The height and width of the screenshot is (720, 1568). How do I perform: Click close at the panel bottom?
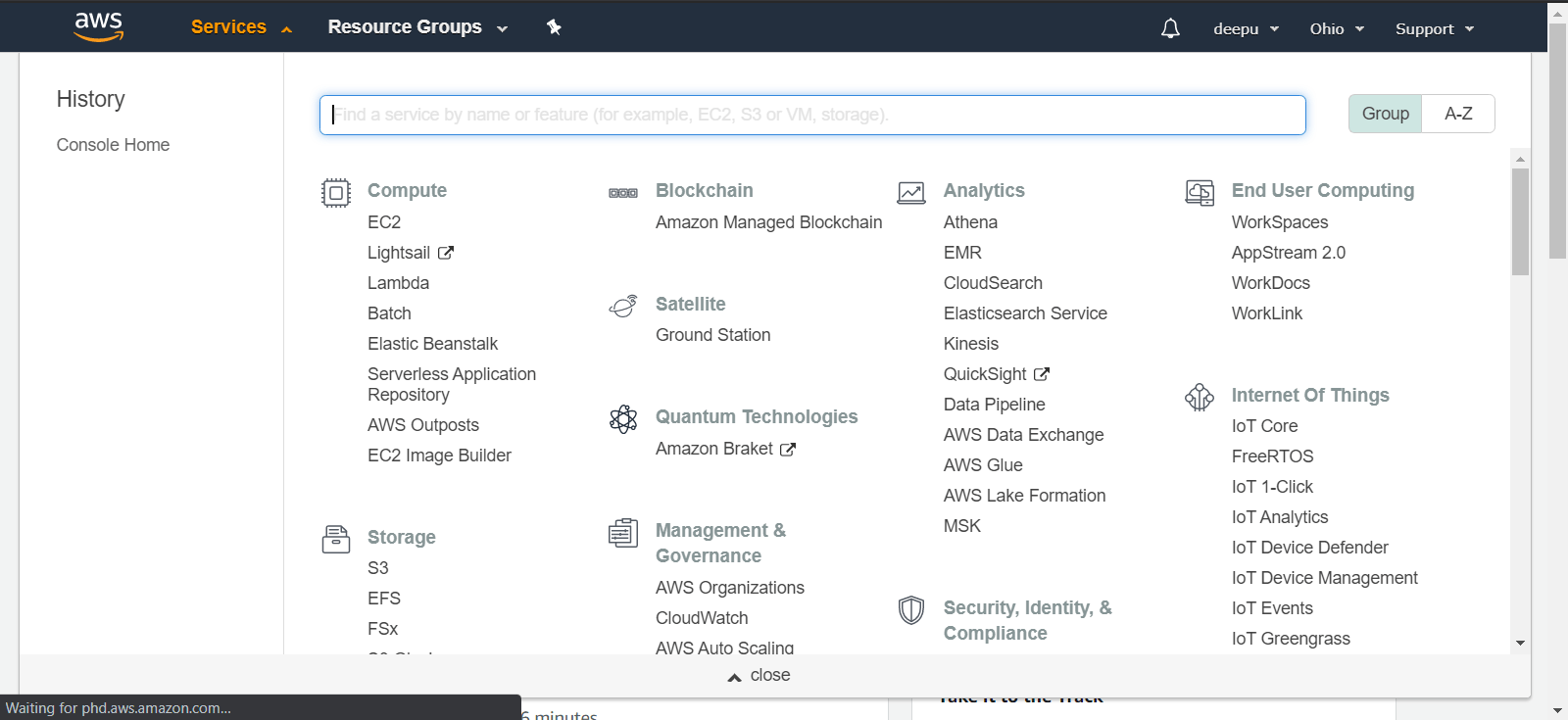pos(770,675)
